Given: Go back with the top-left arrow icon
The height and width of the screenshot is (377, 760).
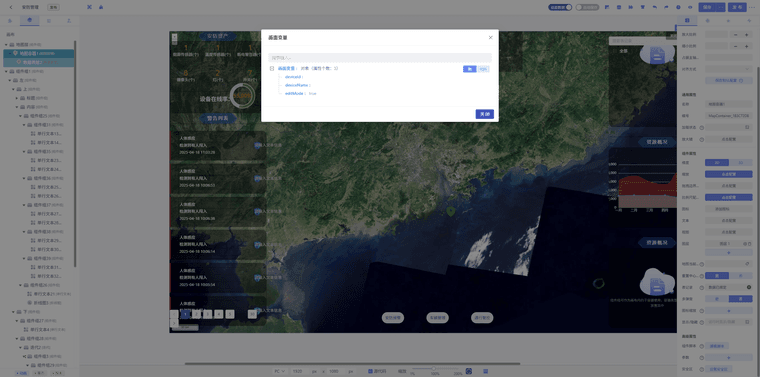Looking at the screenshot, I should click(x=11, y=7).
